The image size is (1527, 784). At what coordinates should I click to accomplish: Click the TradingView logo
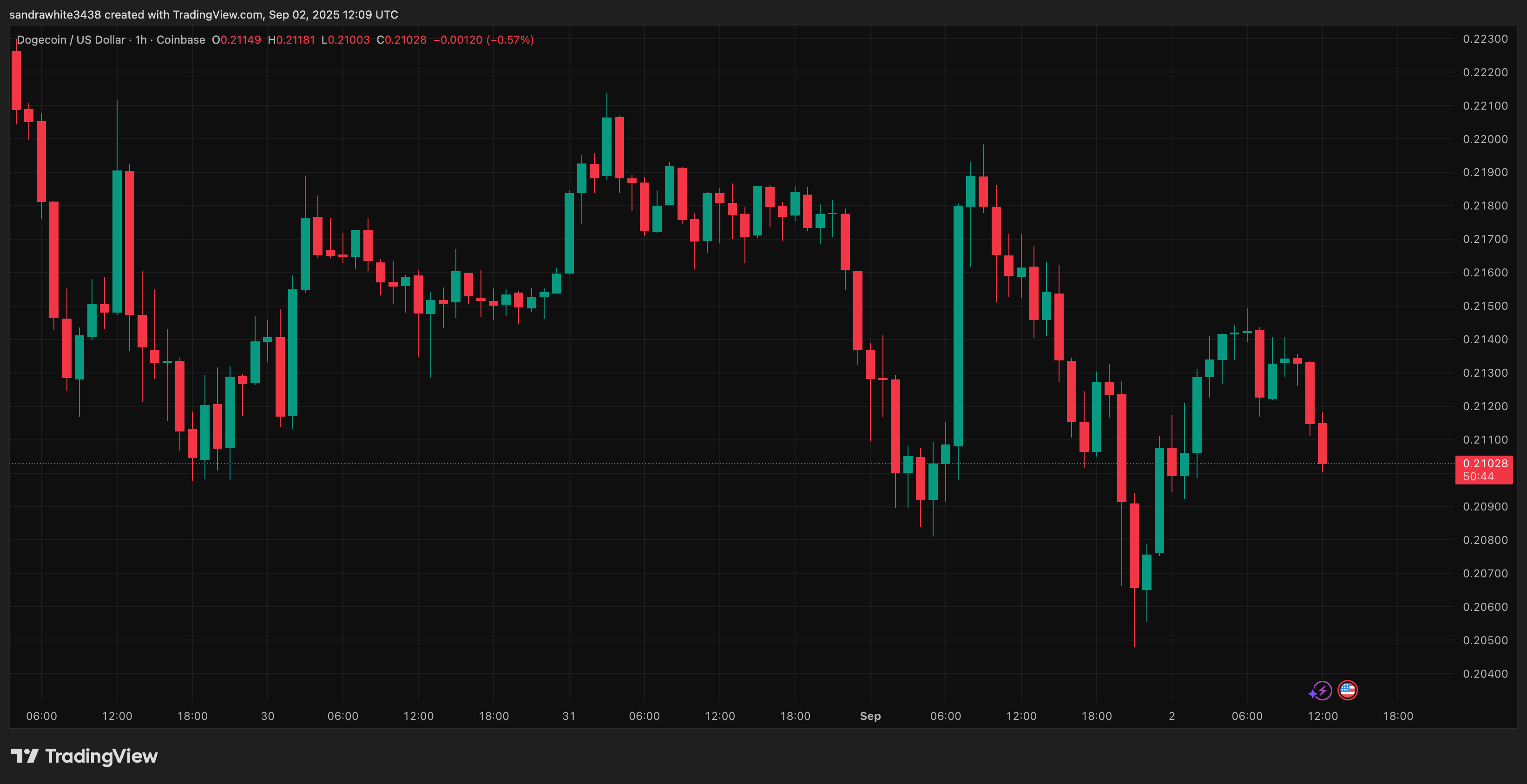(x=84, y=756)
